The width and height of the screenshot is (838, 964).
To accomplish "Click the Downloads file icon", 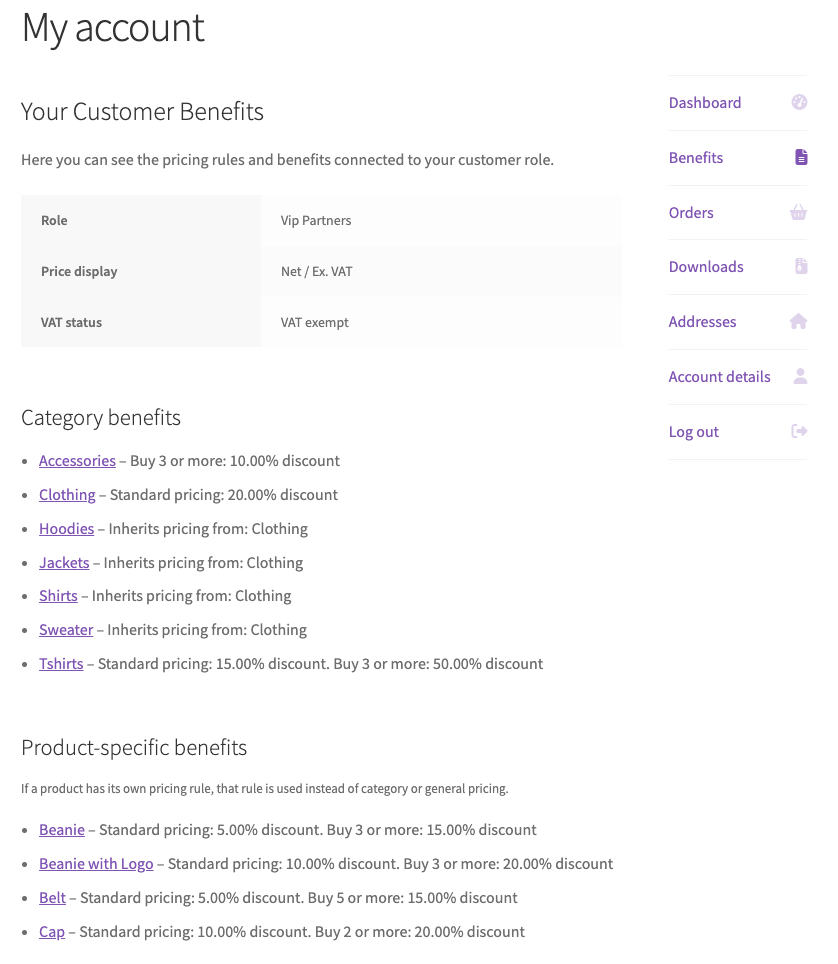I will (x=799, y=266).
